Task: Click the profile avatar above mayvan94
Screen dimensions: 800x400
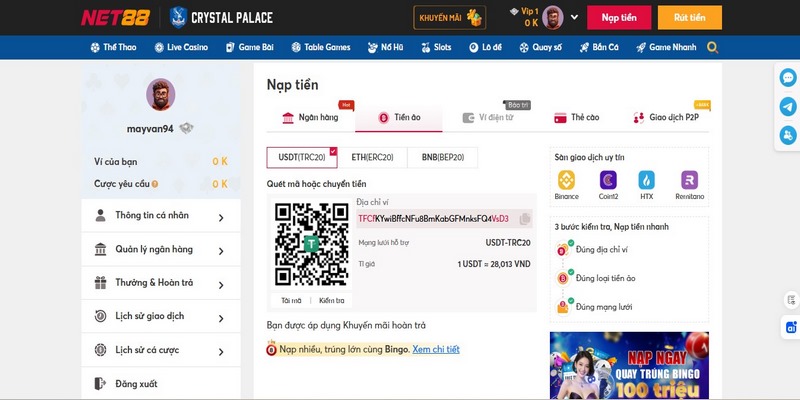Action: (x=161, y=94)
